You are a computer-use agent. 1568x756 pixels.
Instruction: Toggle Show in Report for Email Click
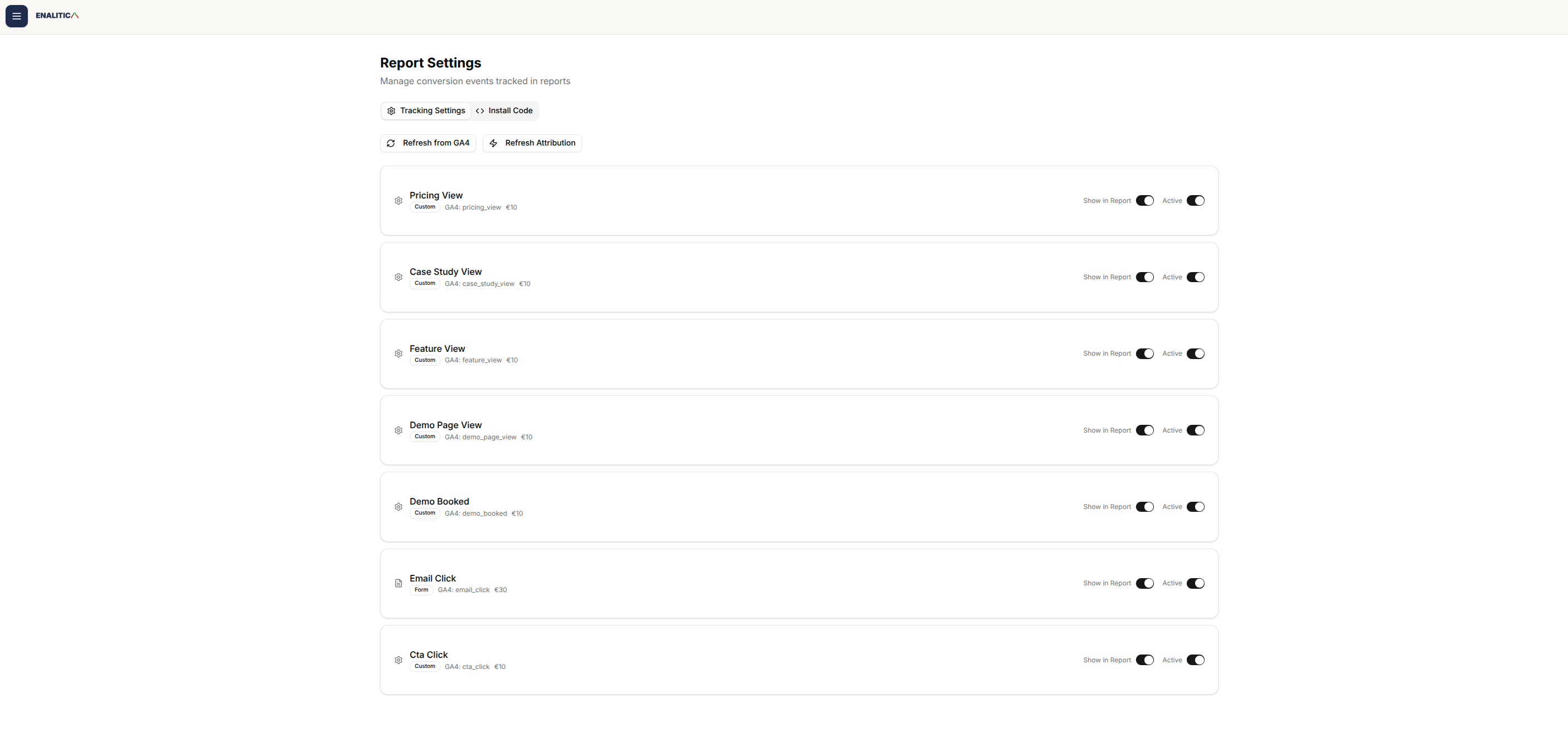click(x=1144, y=583)
